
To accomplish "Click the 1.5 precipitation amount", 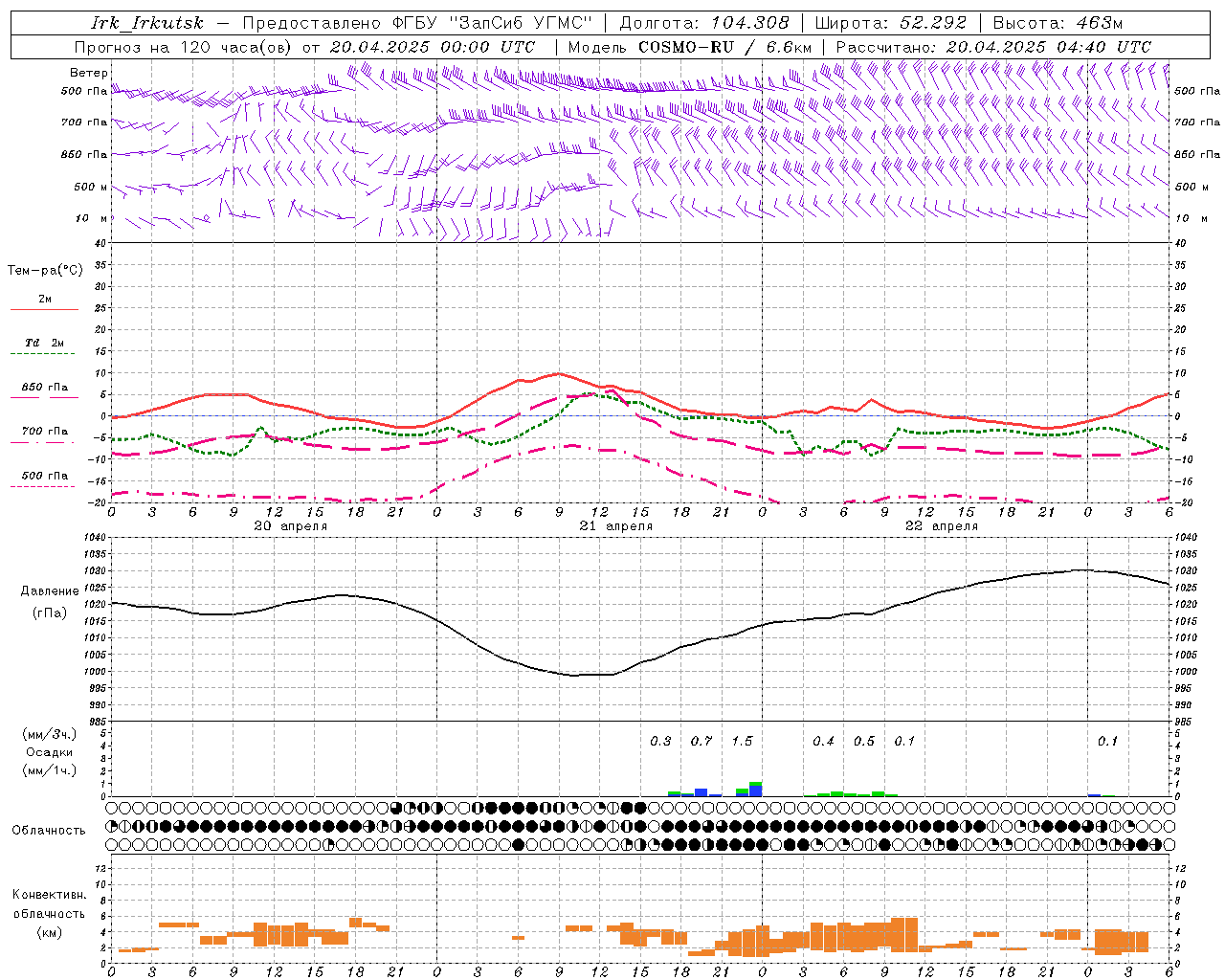I will pos(742,741).
